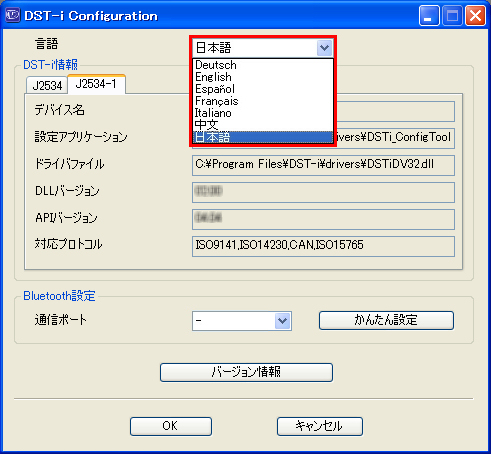491x454 pixels.
Task: Choose Italiano from the language list
Action: point(263,113)
